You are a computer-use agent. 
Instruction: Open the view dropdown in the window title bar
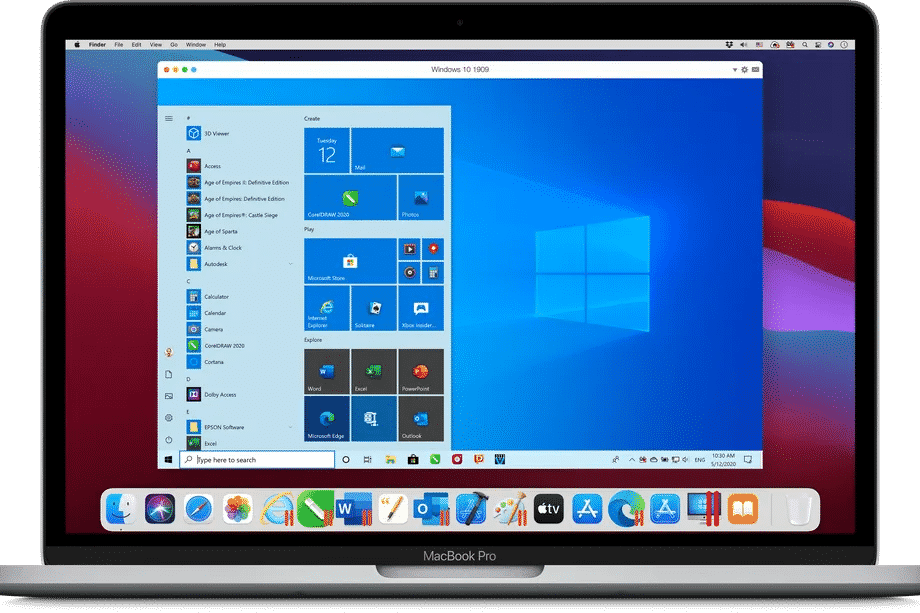pos(737,70)
